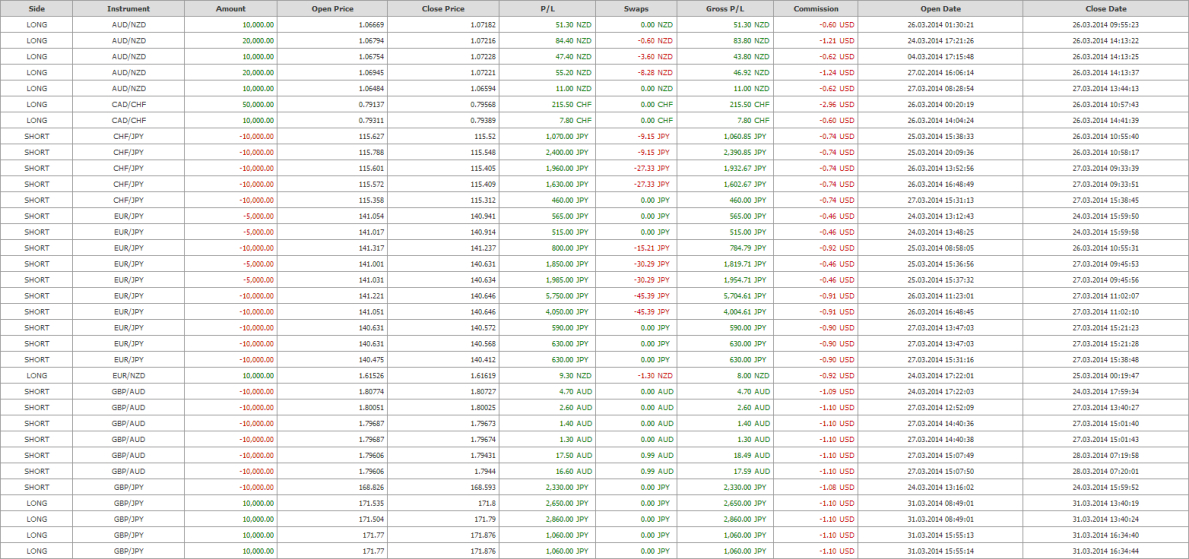Sort by the Instrument column header
Screen dimensions: 1189x559
click(x=128, y=9)
